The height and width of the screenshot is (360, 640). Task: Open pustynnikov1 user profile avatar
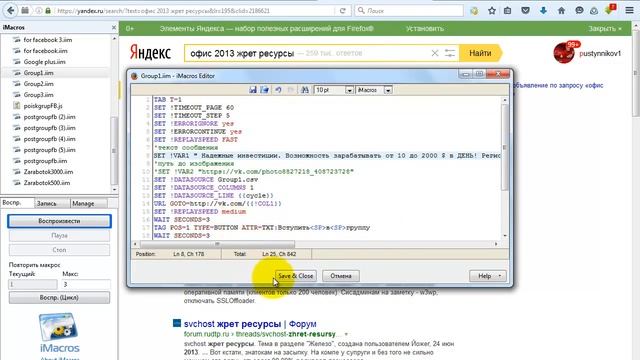[564, 53]
